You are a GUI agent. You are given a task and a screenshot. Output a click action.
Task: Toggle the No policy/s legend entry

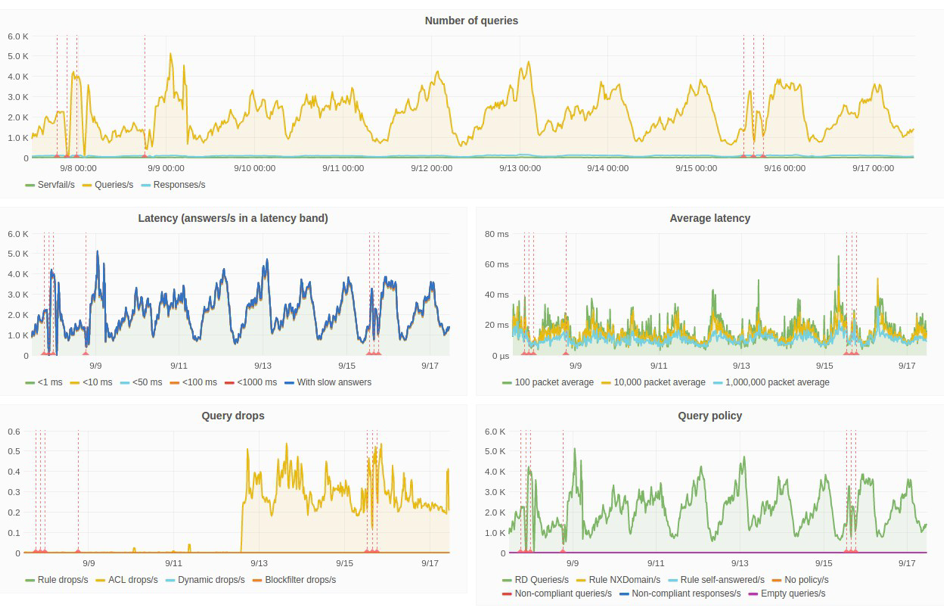point(806,580)
